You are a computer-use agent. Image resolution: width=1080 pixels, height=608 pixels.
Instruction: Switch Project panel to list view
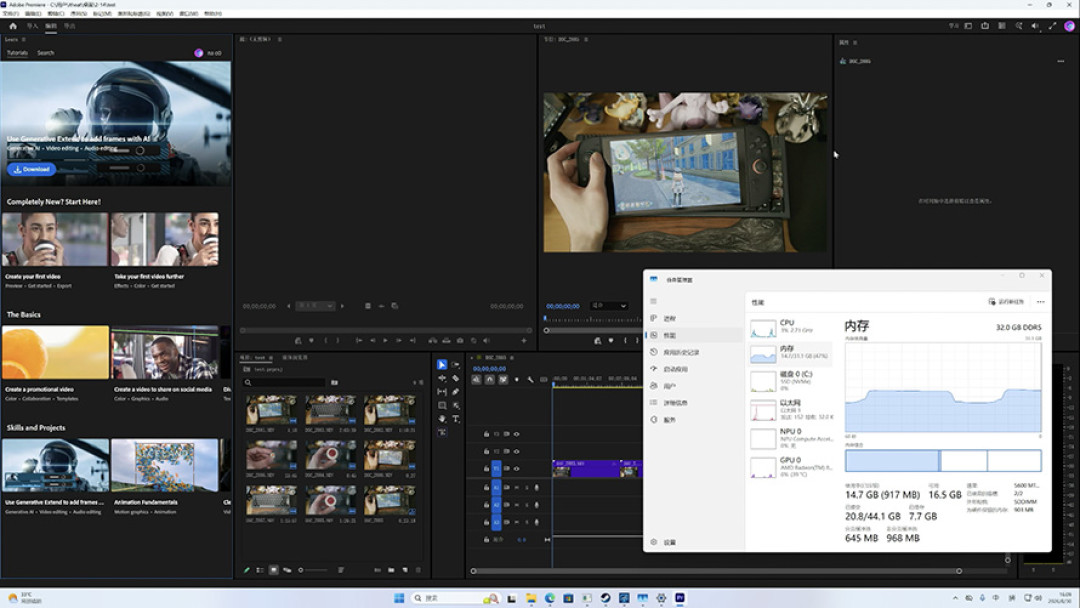pos(260,570)
